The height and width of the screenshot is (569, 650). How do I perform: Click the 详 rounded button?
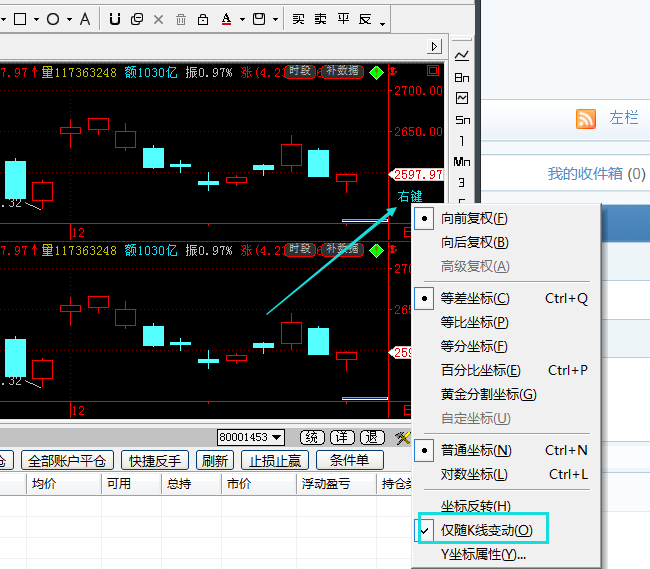tap(342, 437)
